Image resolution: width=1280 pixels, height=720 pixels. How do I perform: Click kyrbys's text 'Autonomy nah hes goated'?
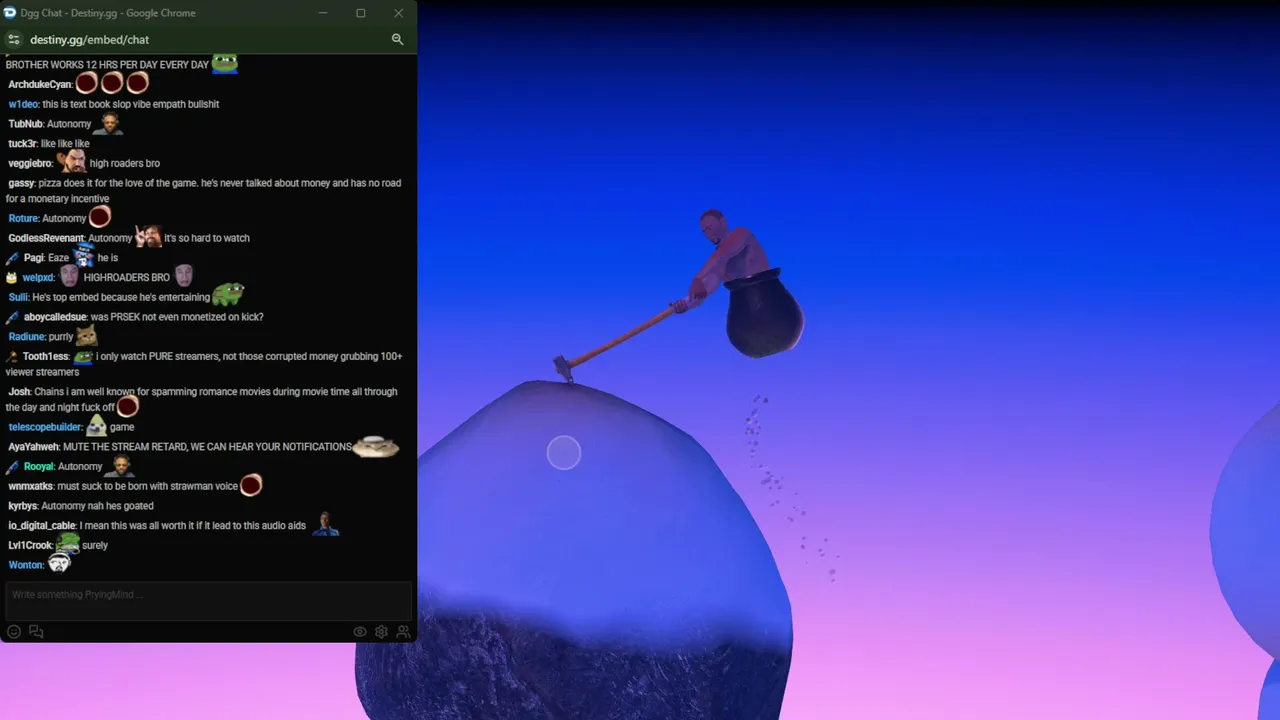[97, 506]
